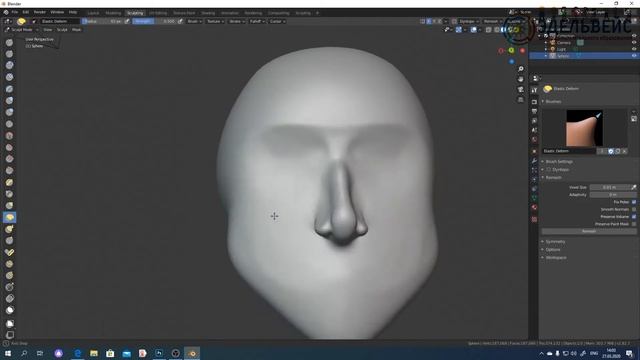Expand the Symmetry panel
The height and width of the screenshot is (360, 640).
click(555, 242)
